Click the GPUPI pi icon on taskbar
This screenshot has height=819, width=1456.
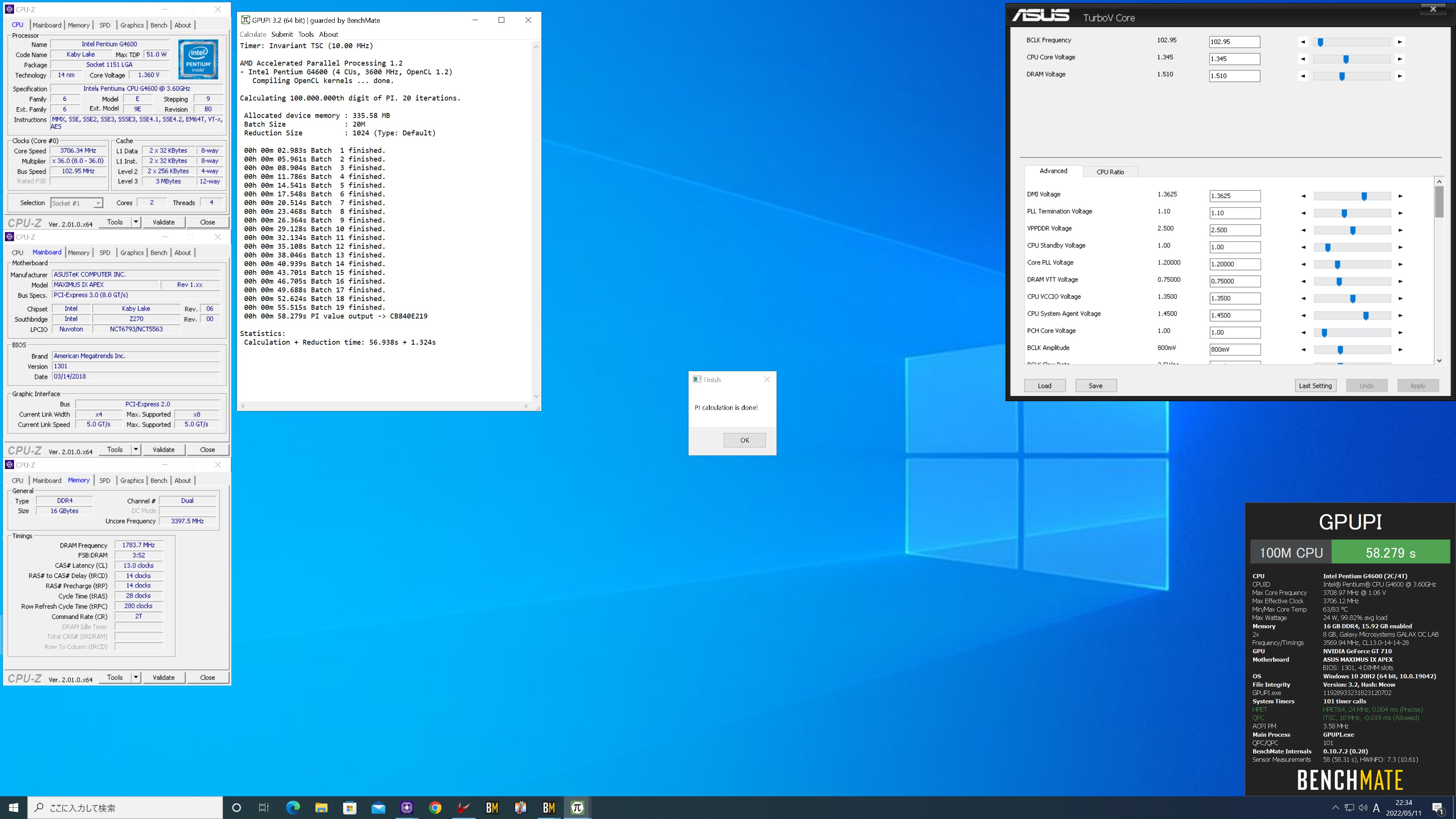point(577,808)
